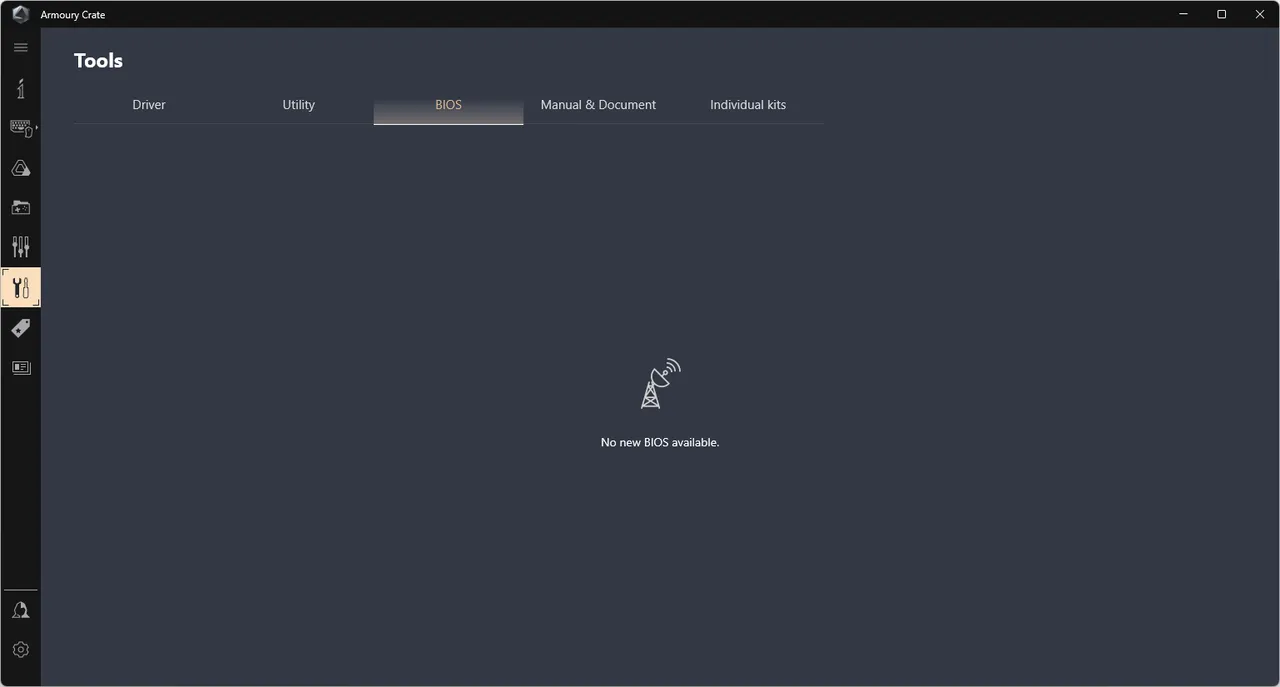The height and width of the screenshot is (687, 1280).
Task: Select the BIOS tab
Action: (449, 105)
